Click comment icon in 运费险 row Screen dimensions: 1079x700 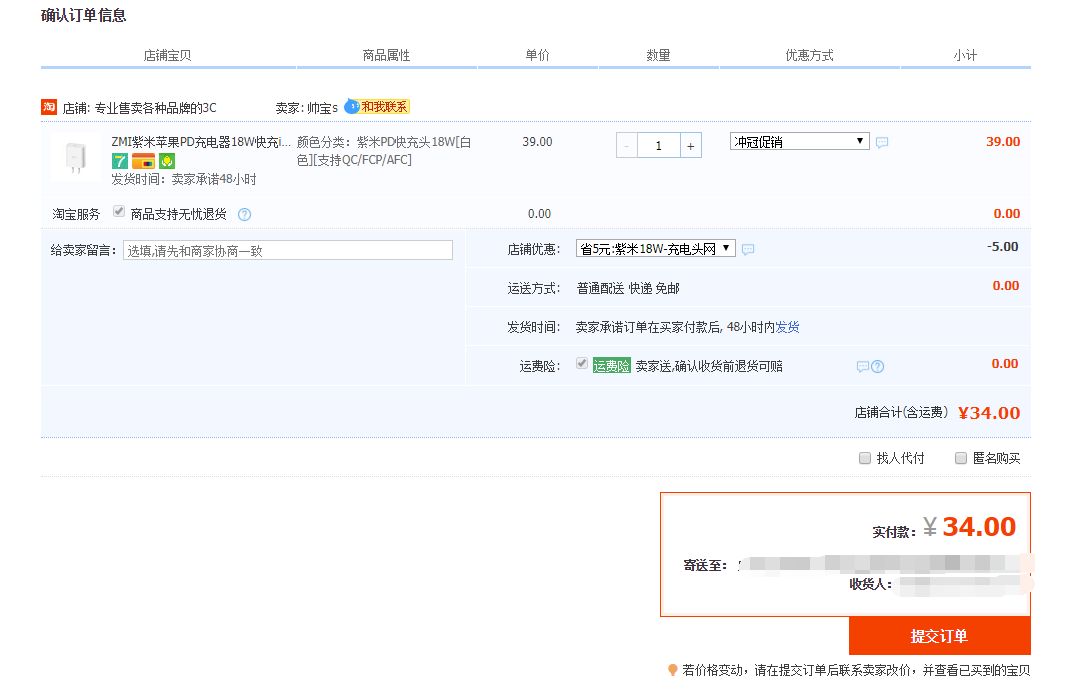coord(862,366)
